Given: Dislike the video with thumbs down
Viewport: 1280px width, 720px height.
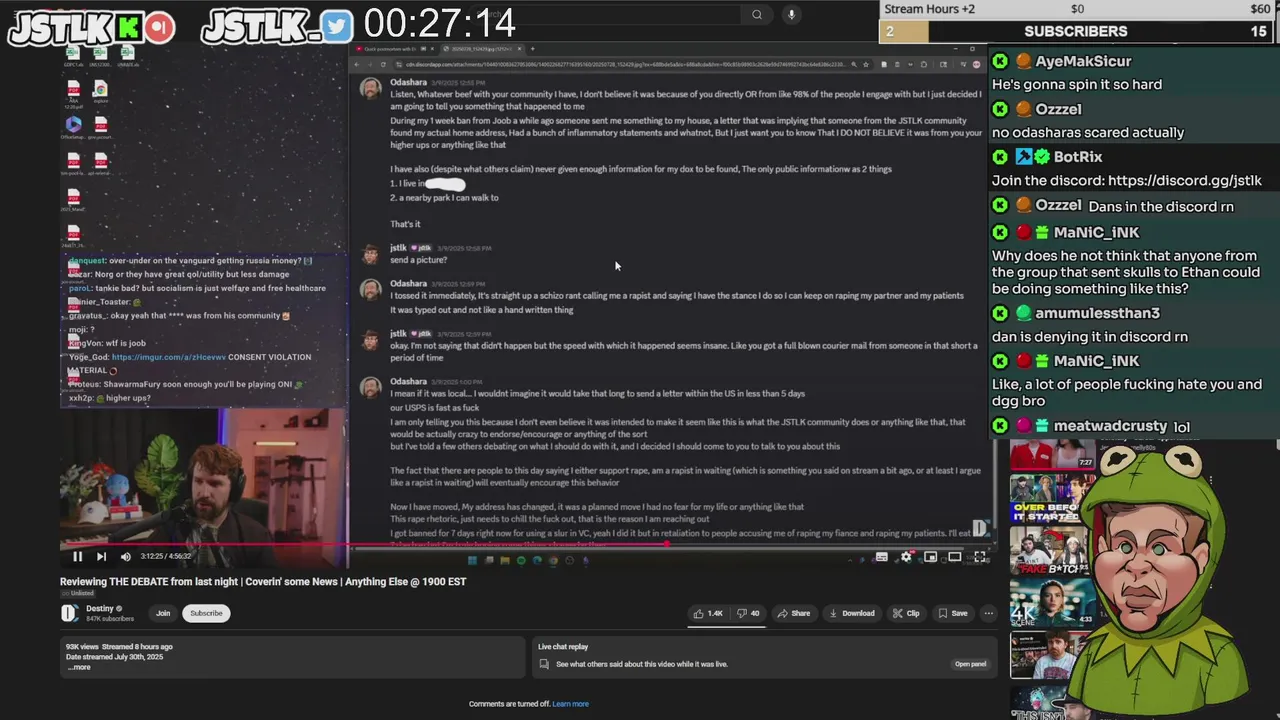Looking at the screenshot, I should [748, 613].
